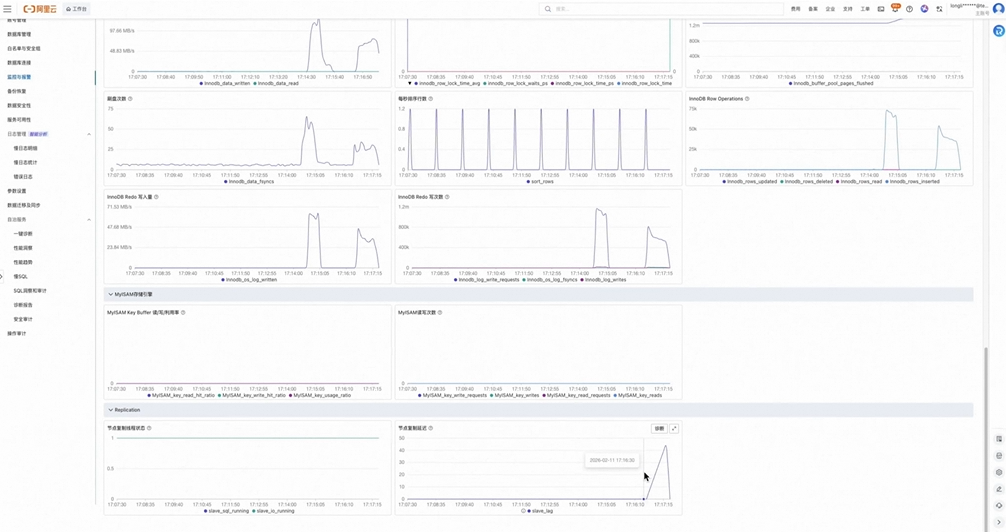The height and width of the screenshot is (532, 1006).
Task: Open the user avatar profile menu
Action: pos(998,9)
